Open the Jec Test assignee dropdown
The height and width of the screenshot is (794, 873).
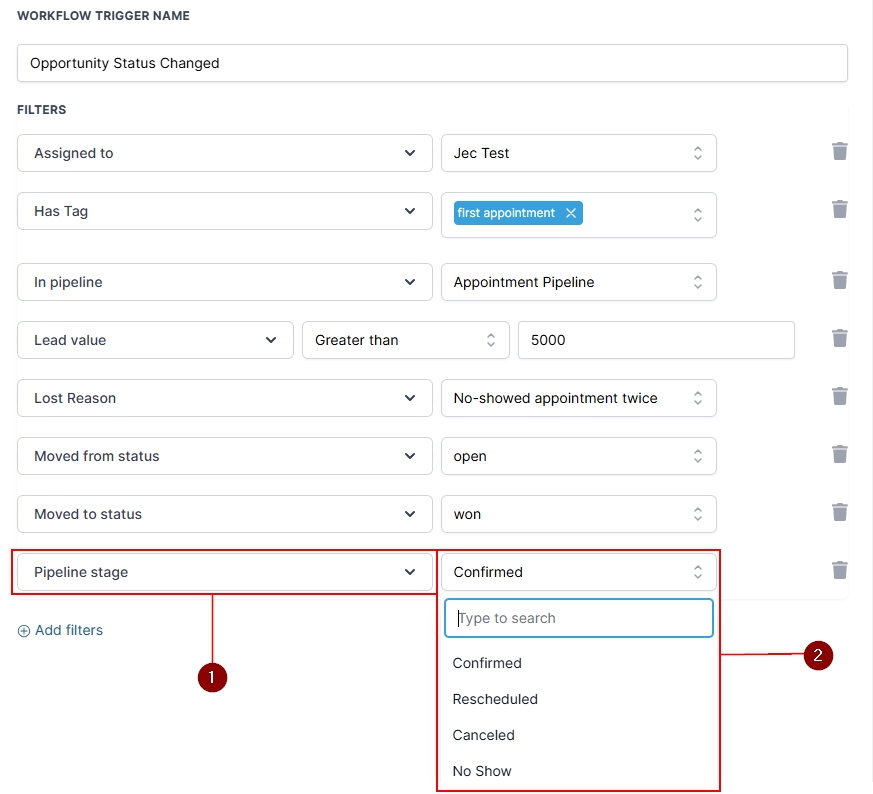point(578,153)
